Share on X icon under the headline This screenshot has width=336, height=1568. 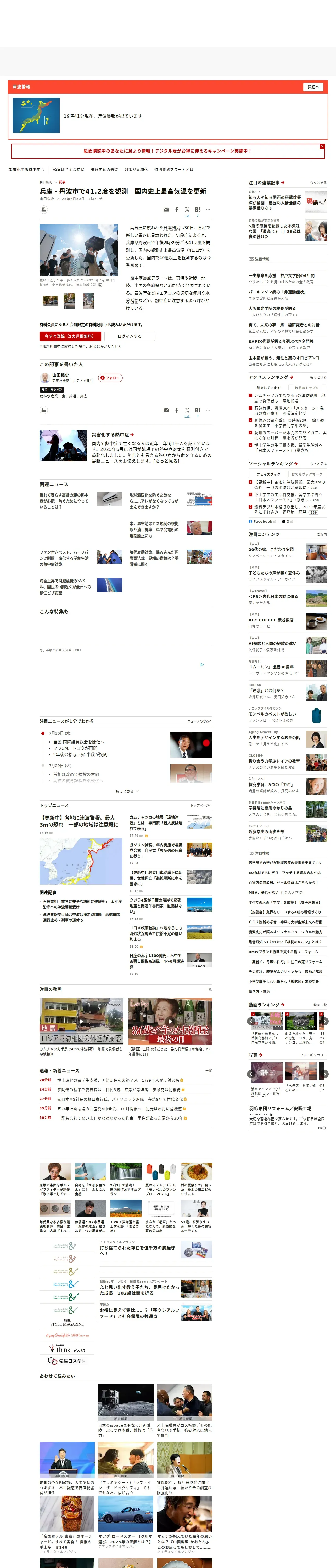coord(187,209)
